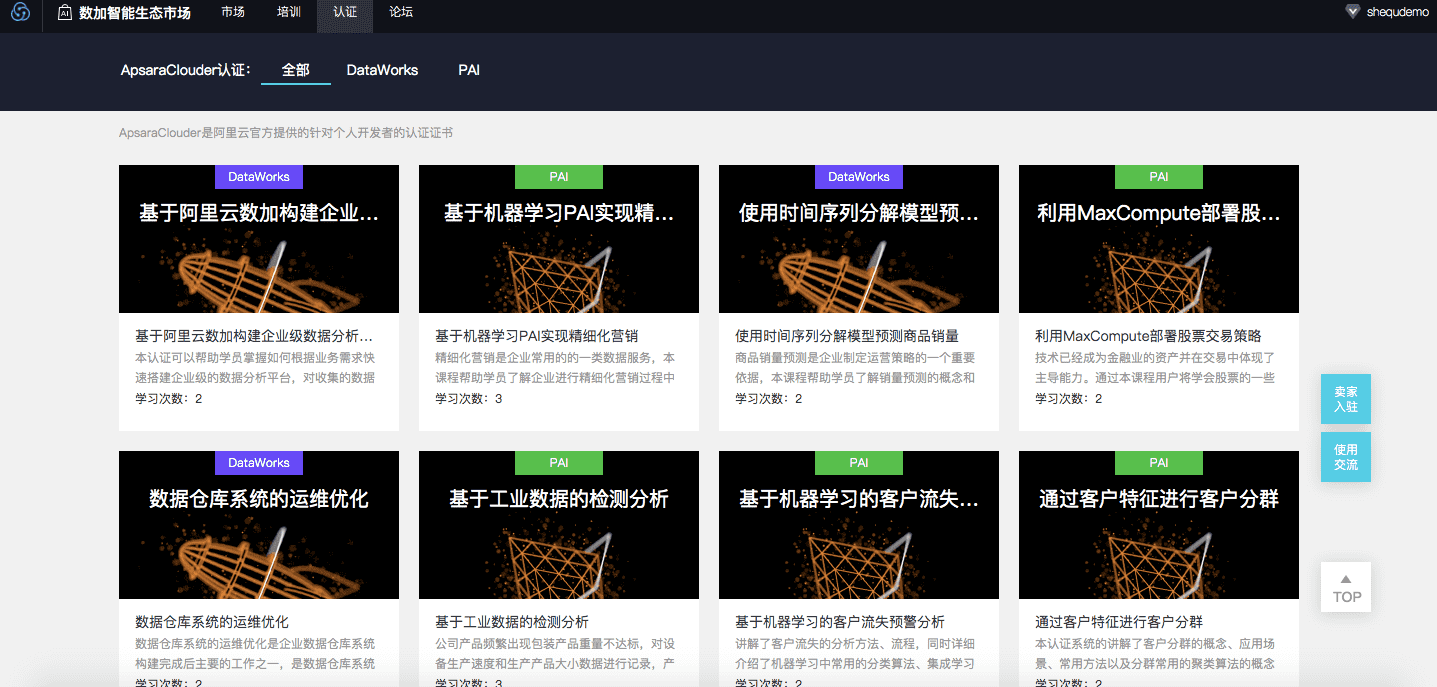Click PAI badge on 基于机器学习的客户流失 card
1437x687 pixels.
[859, 463]
